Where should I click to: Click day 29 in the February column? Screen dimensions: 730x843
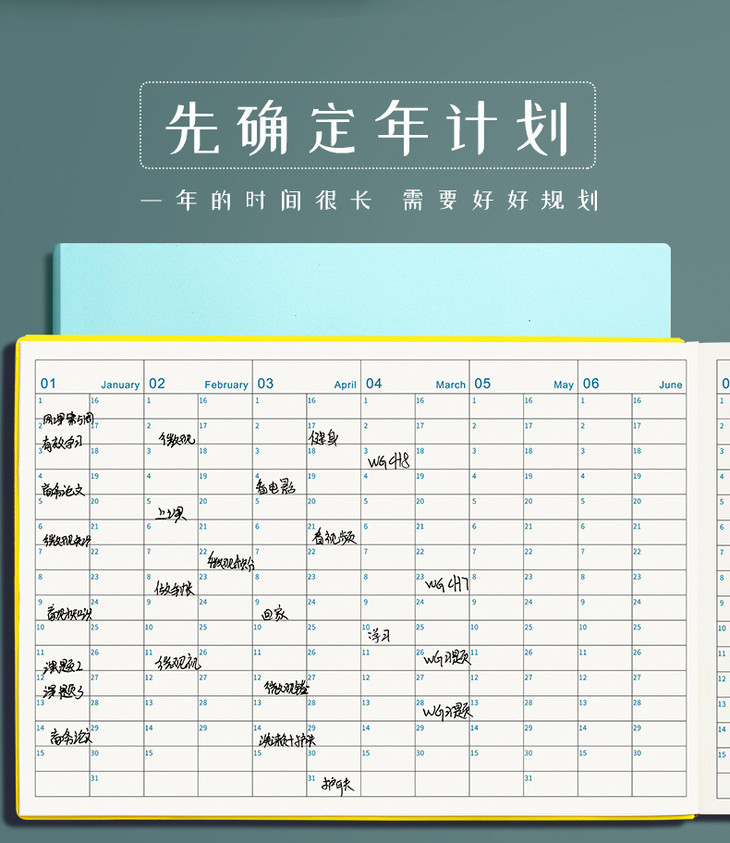[x=203, y=728]
